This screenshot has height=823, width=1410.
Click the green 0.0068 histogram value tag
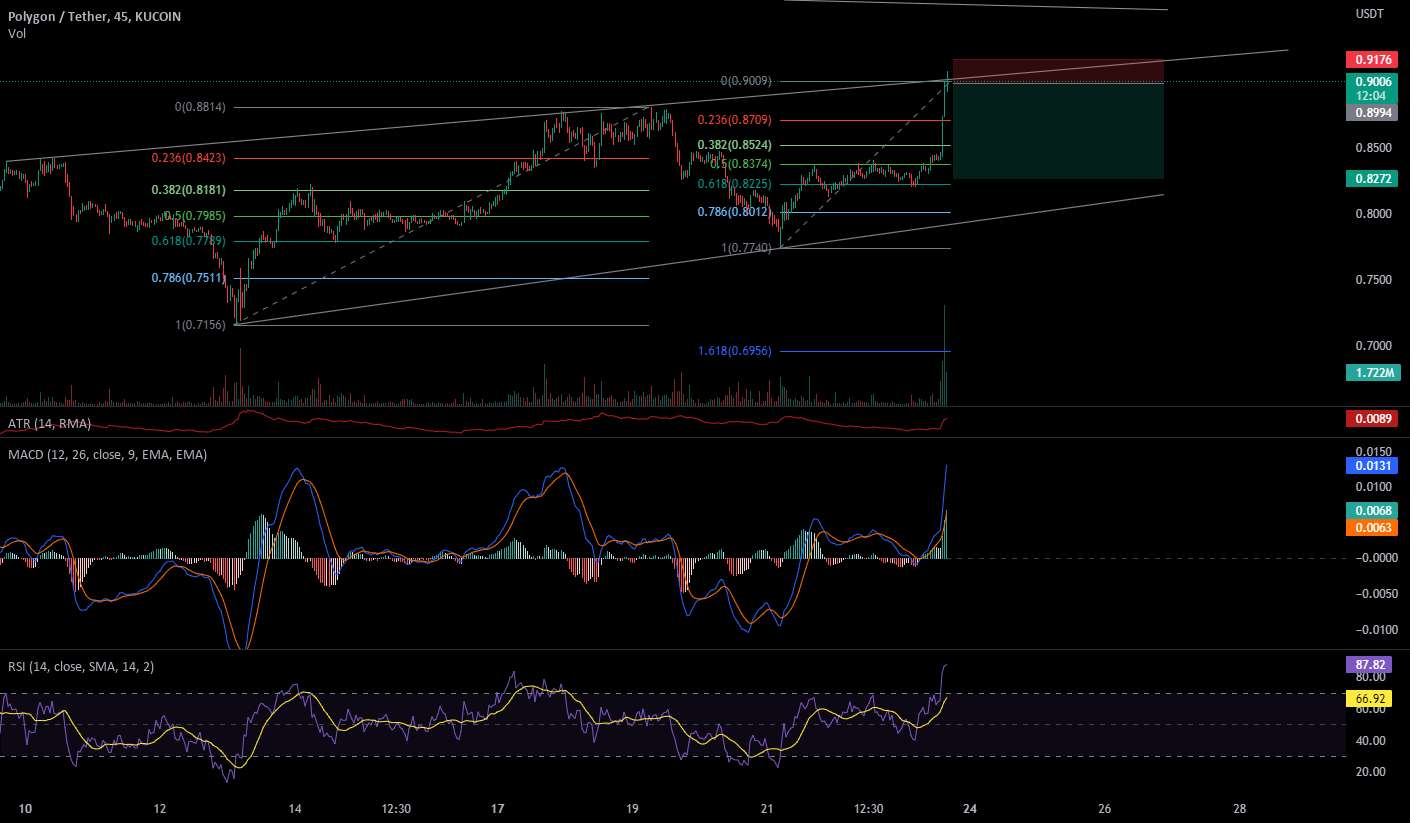pos(1373,510)
